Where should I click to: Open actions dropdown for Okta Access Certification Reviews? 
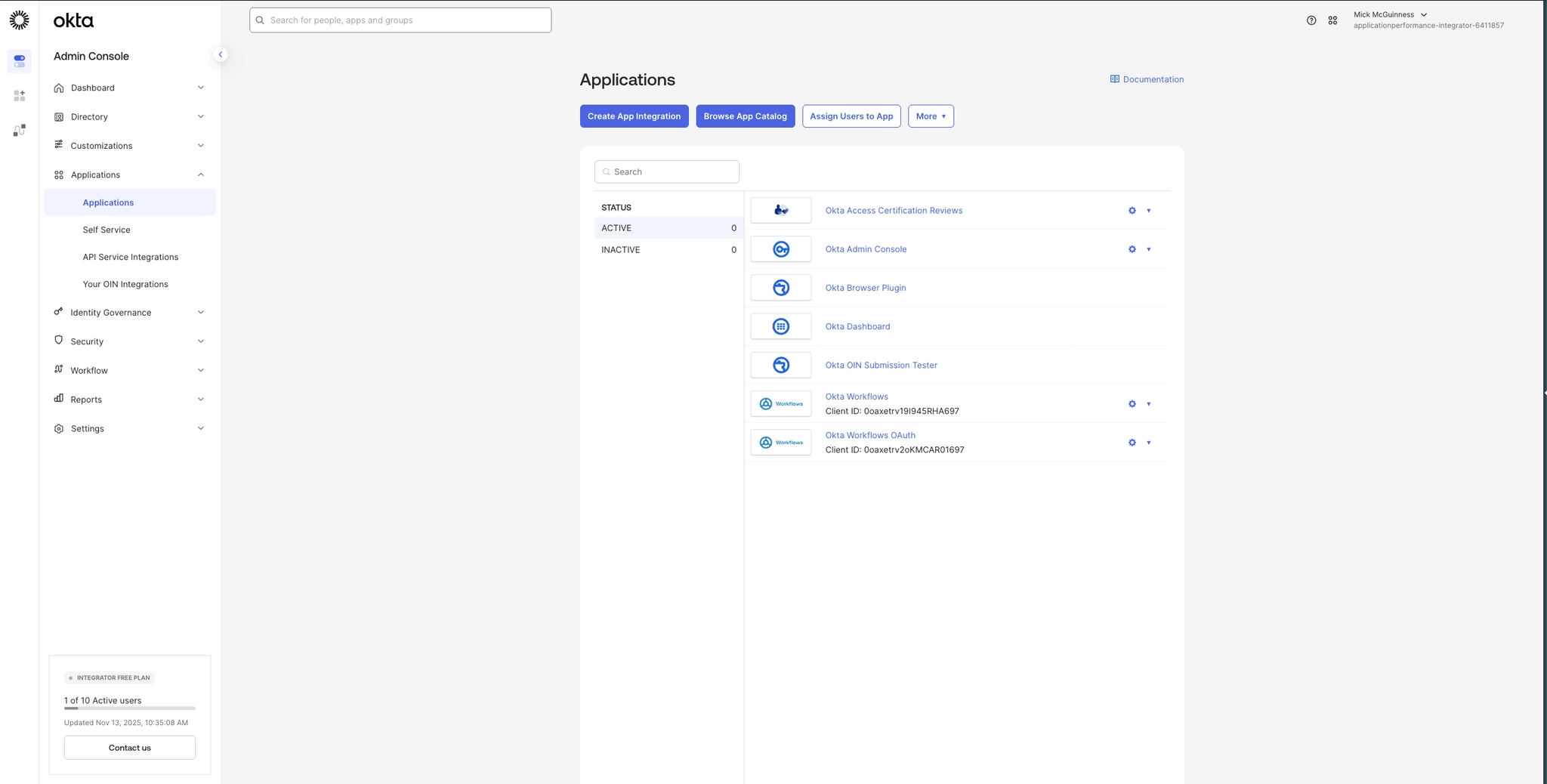click(1148, 211)
